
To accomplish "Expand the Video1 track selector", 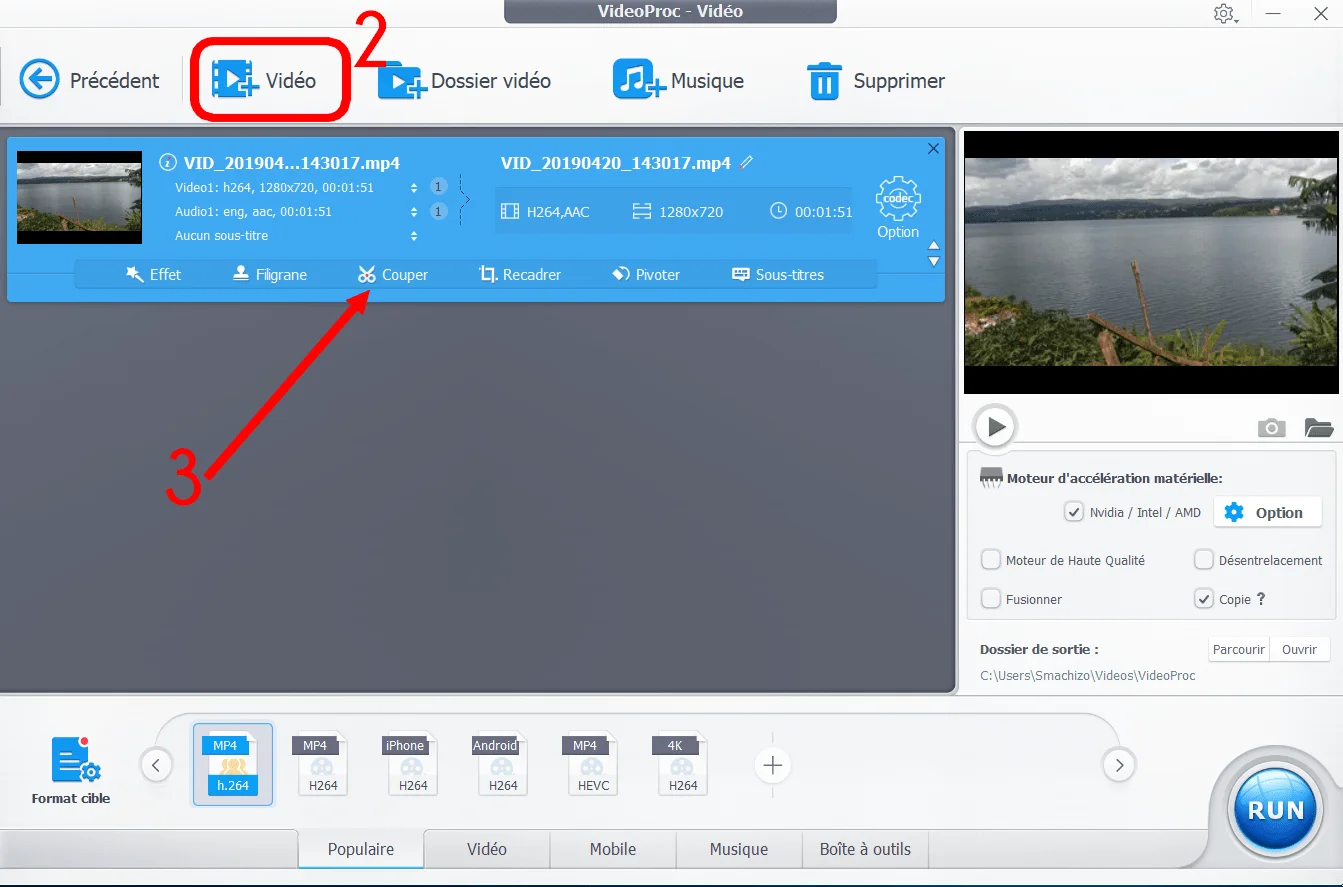I will pos(413,186).
